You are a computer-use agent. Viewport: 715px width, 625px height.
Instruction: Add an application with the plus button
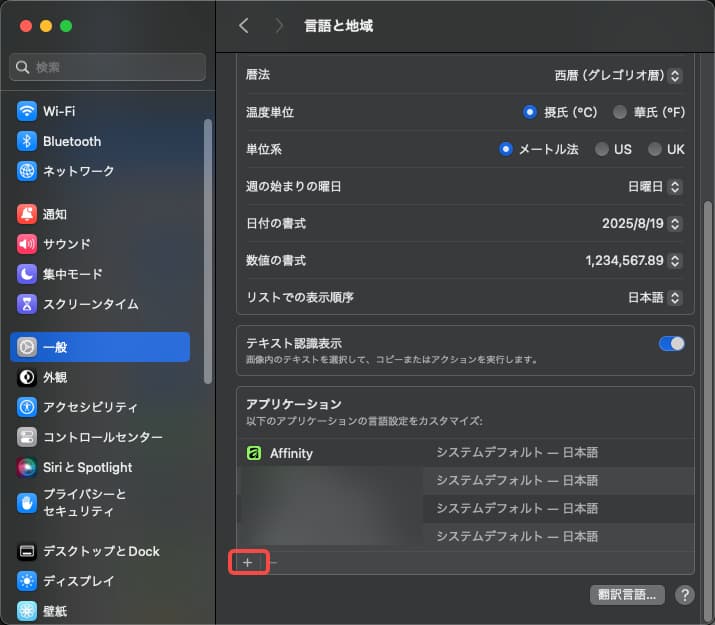click(248, 563)
